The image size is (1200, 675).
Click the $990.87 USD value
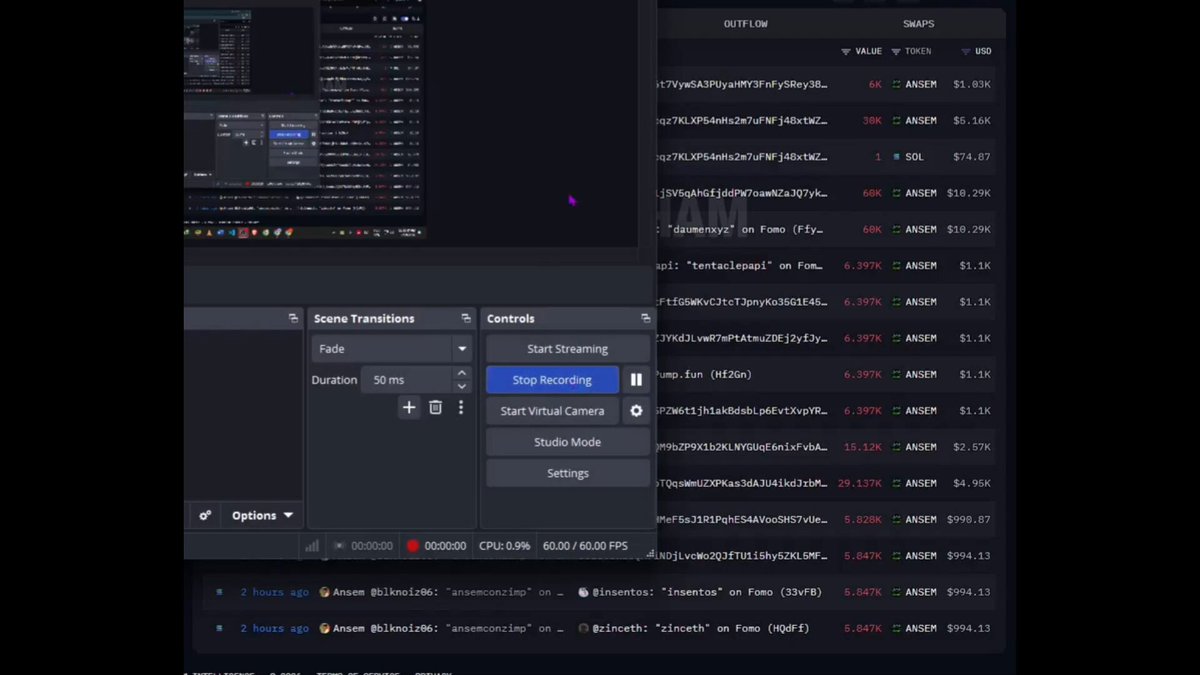(969, 519)
